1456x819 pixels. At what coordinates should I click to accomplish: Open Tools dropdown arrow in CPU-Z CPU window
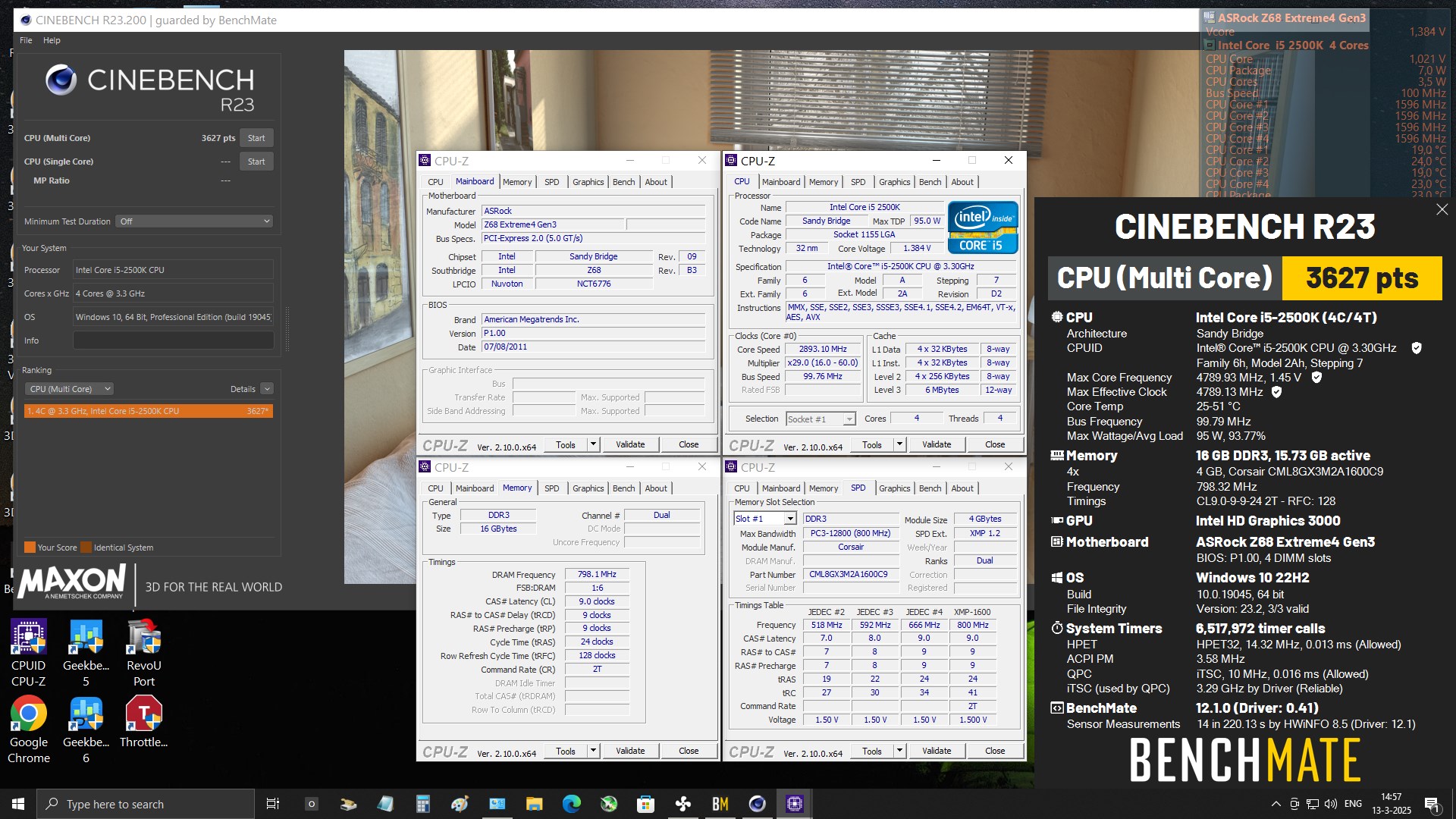899,444
